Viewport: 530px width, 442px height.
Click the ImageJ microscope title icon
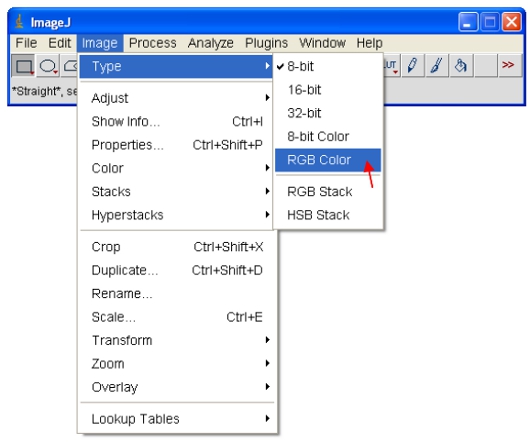click(19, 22)
